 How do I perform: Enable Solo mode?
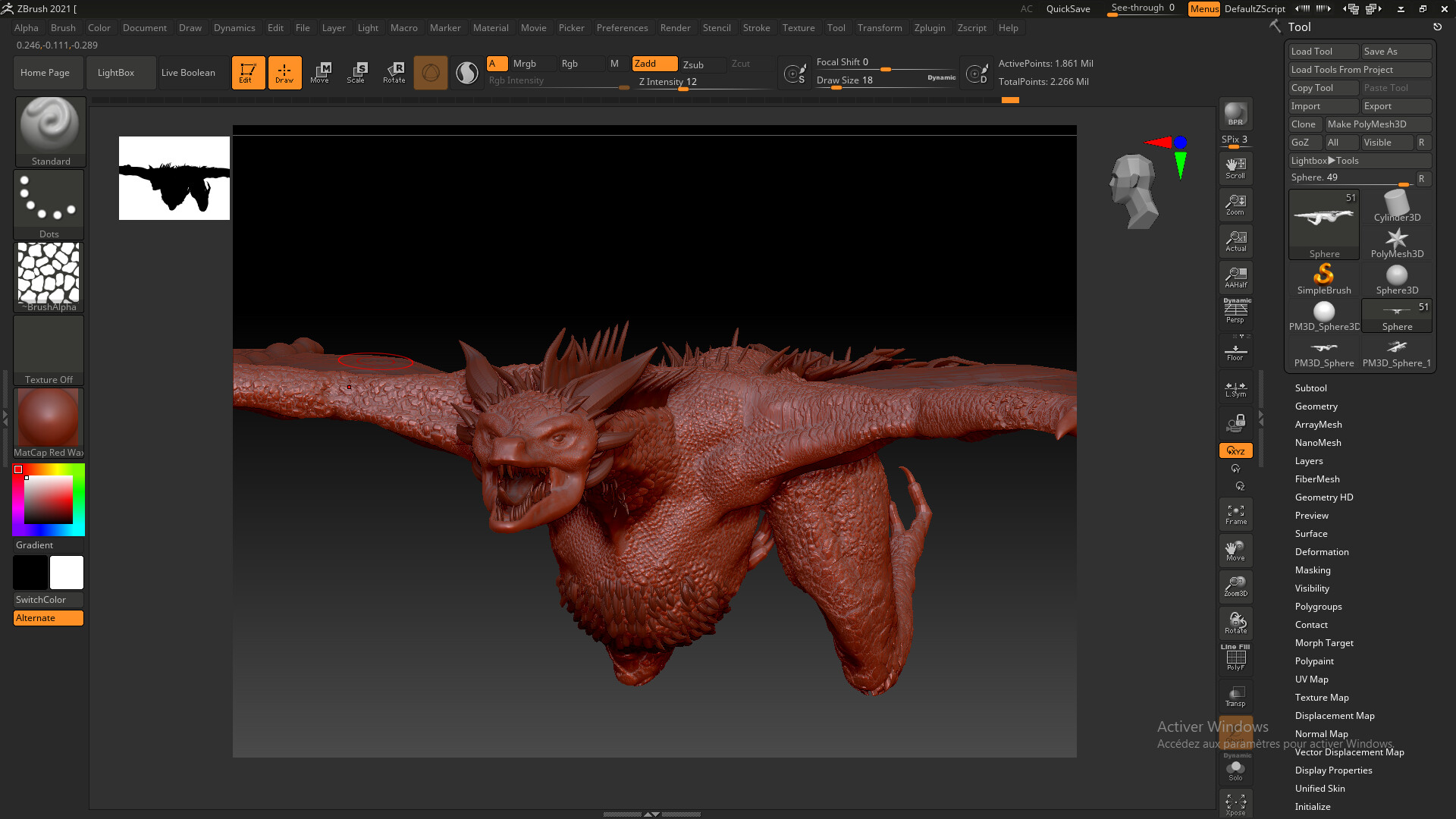click(x=1235, y=768)
